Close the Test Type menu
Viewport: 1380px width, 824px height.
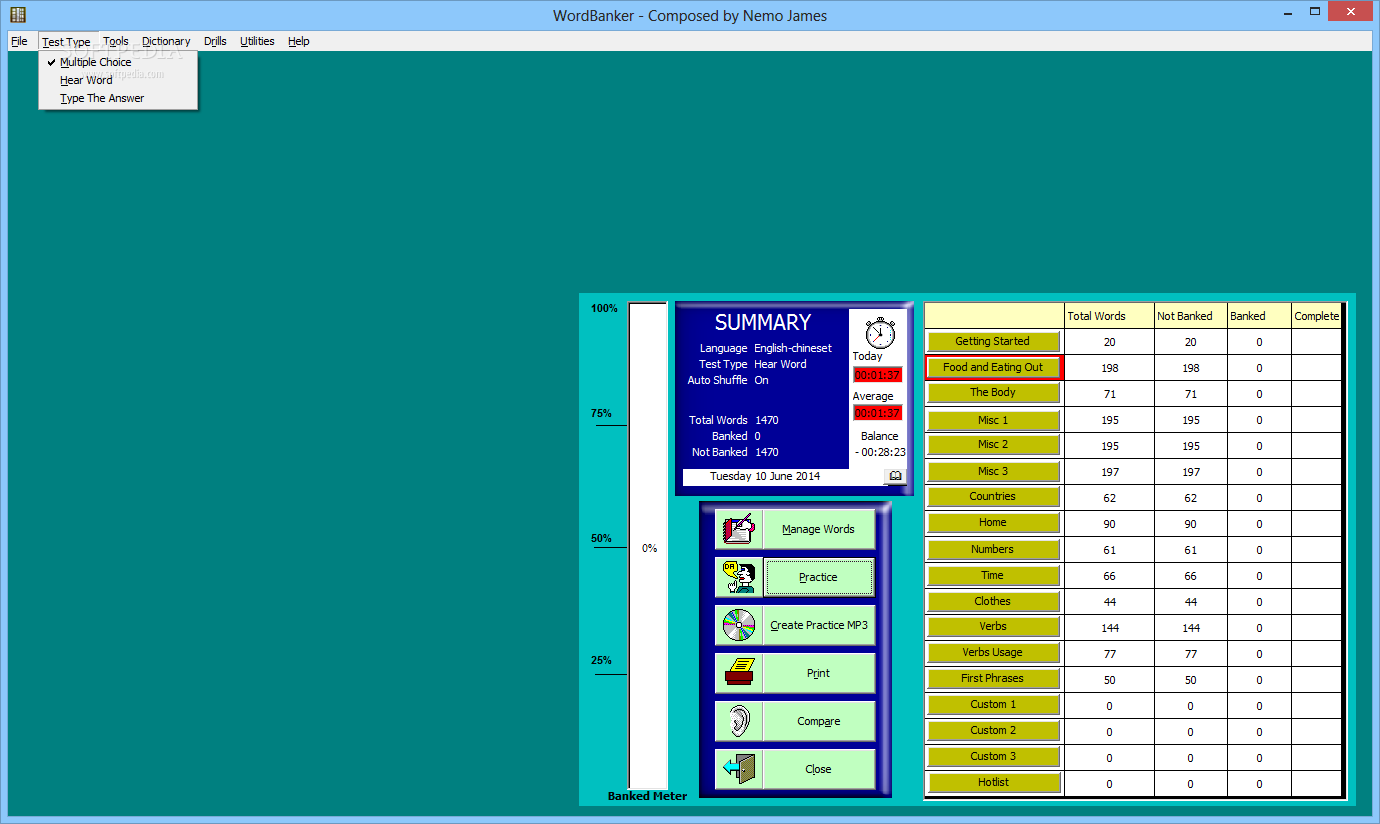point(66,42)
